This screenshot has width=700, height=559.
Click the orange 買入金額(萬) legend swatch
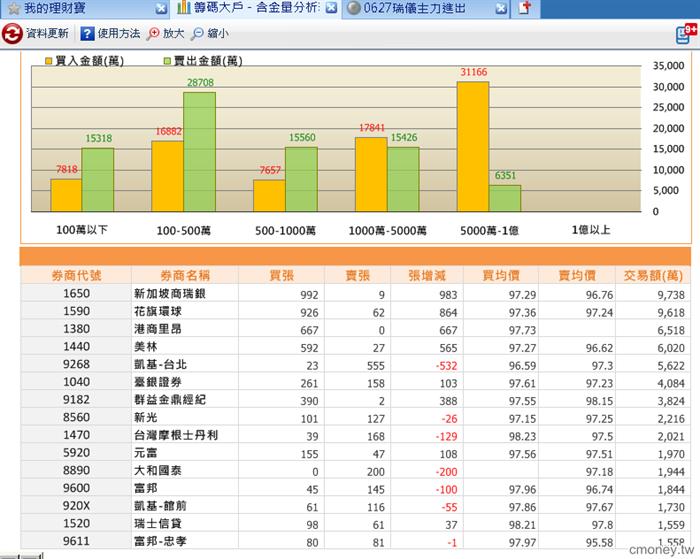click(49, 61)
